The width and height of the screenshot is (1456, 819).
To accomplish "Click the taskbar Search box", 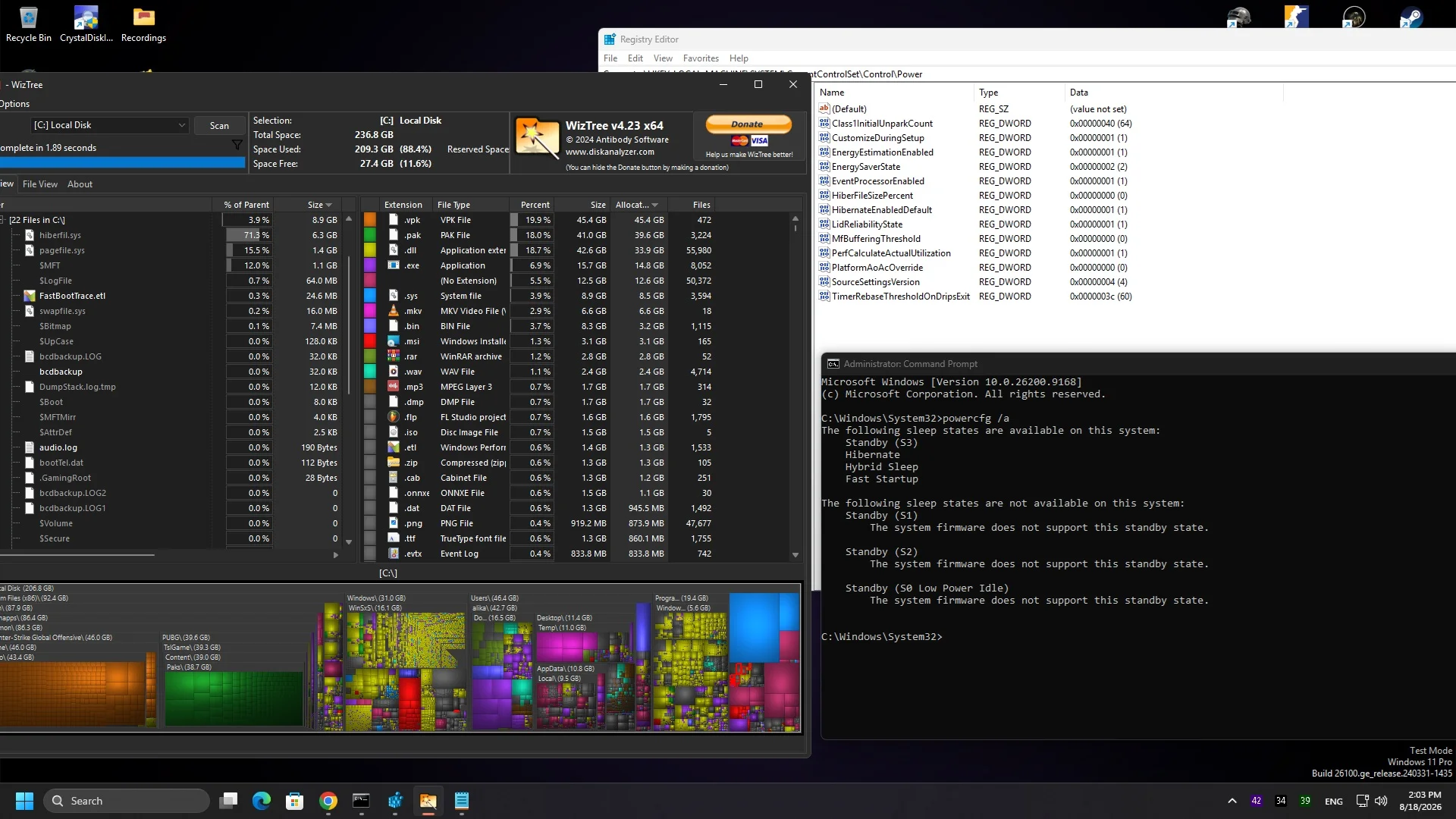I will click(x=127, y=801).
